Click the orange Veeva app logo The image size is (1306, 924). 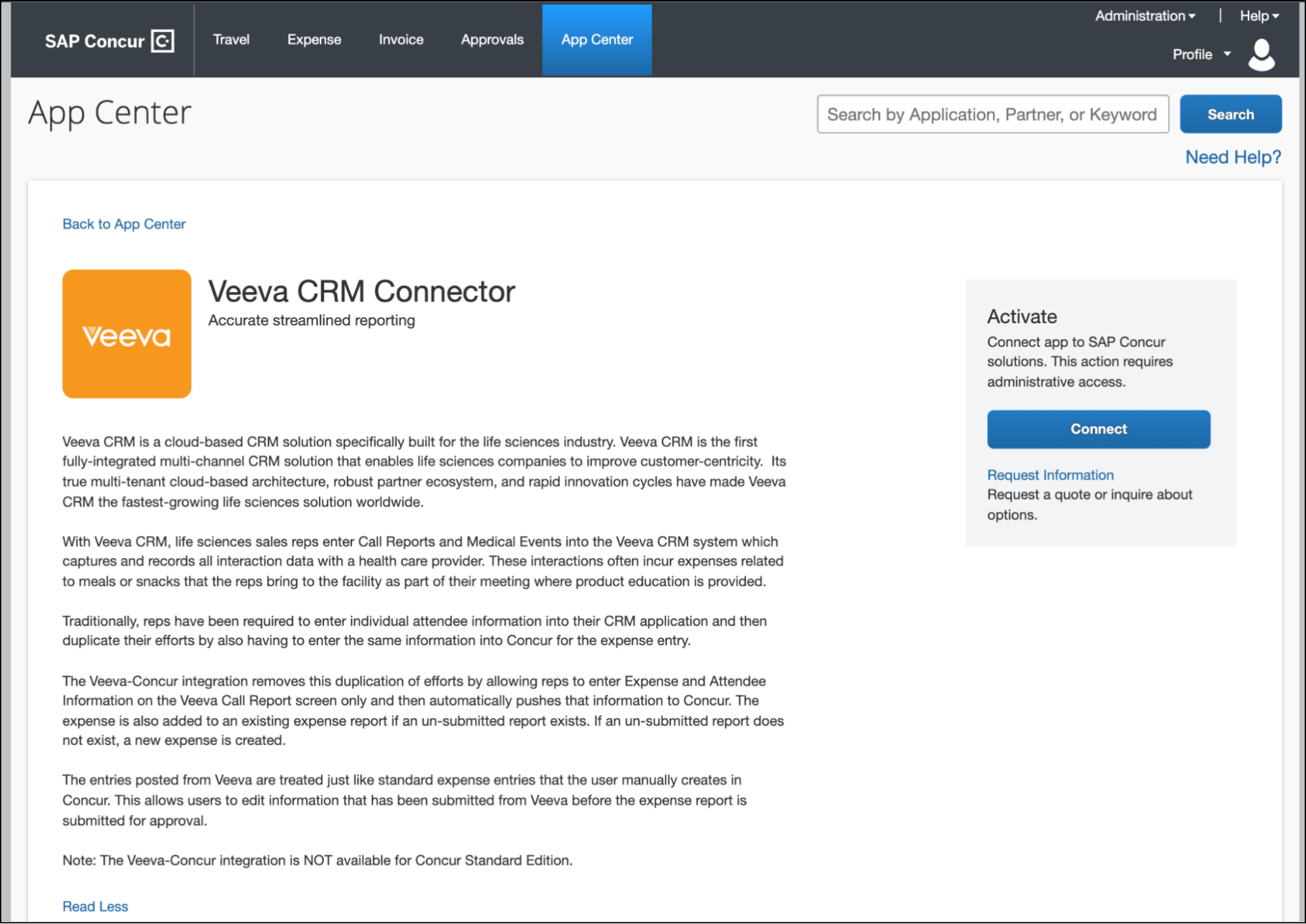(127, 334)
